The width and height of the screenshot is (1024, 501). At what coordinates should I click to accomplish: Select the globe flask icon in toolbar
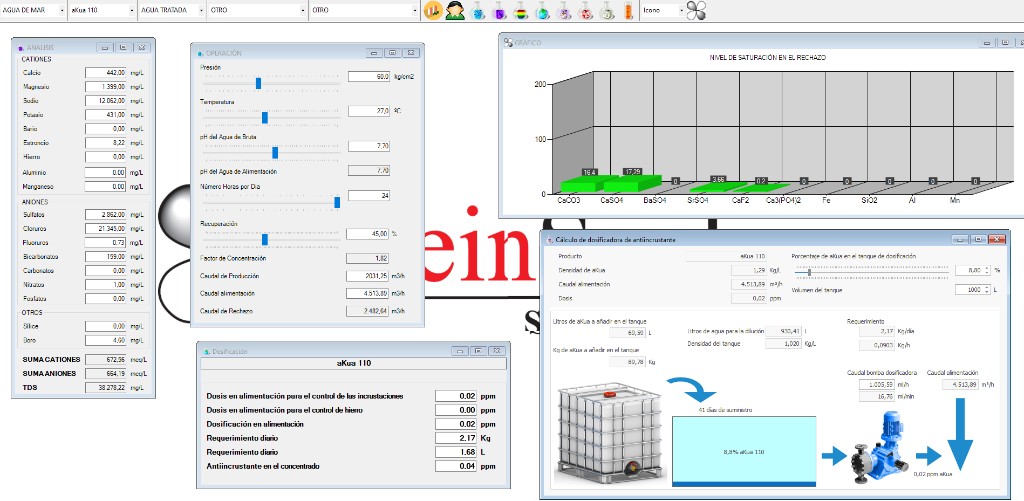543,10
